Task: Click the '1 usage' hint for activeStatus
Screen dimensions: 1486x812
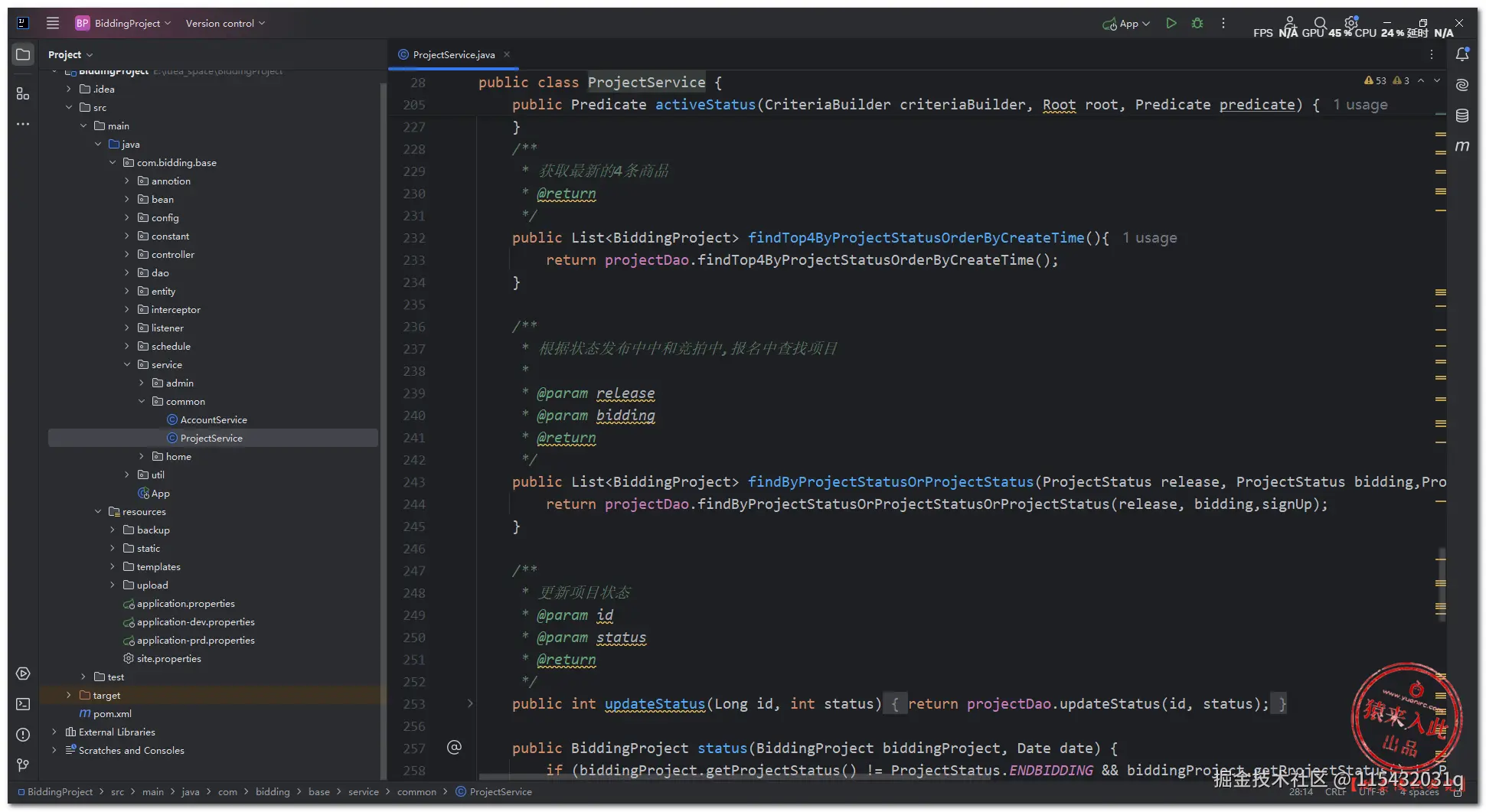Action: (x=1360, y=105)
